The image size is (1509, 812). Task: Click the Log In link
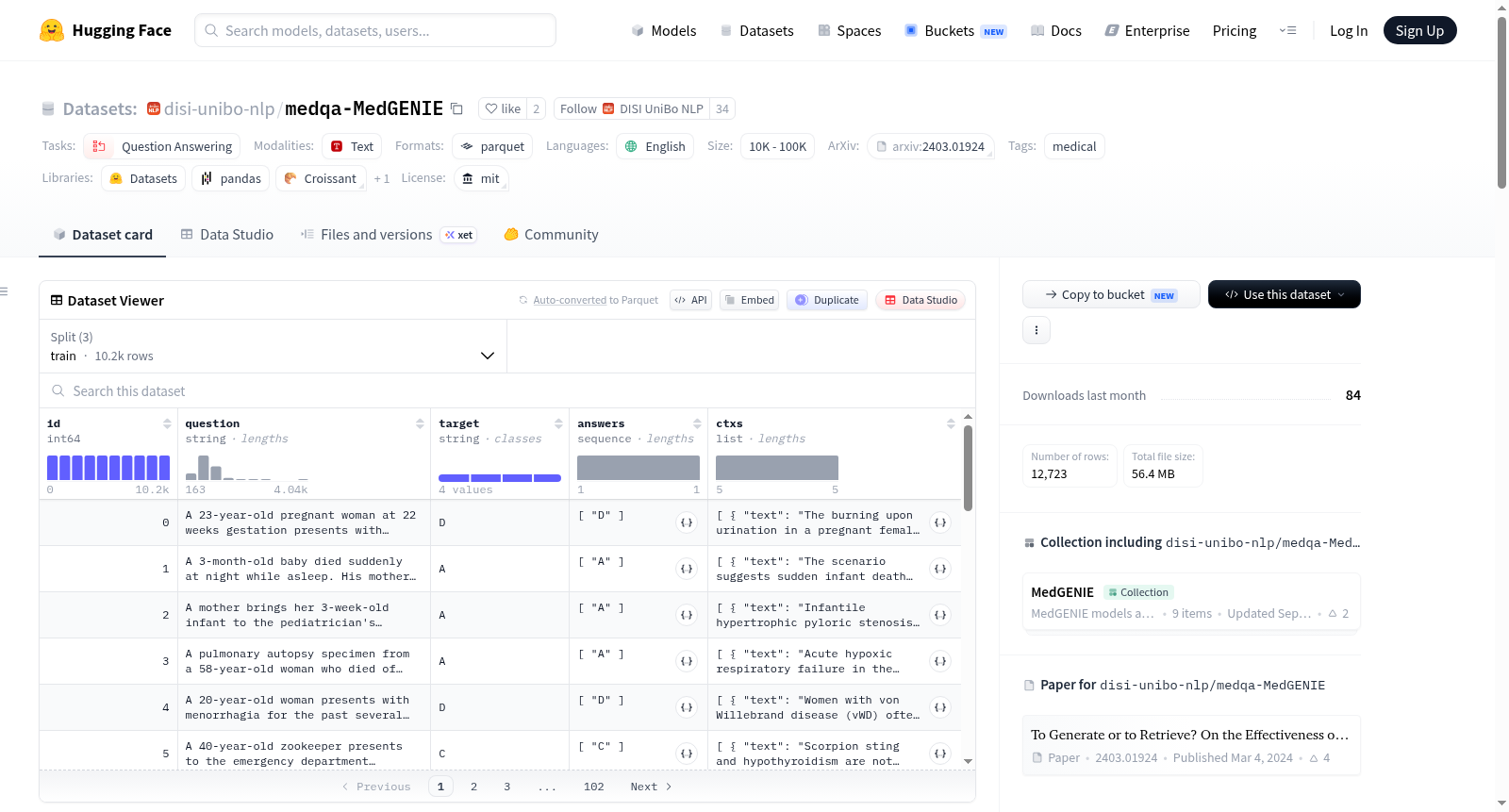(x=1349, y=30)
